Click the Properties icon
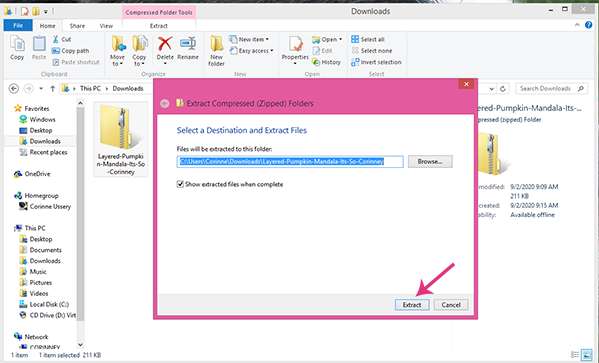The height and width of the screenshot is (363, 599). [x=295, y=44]
